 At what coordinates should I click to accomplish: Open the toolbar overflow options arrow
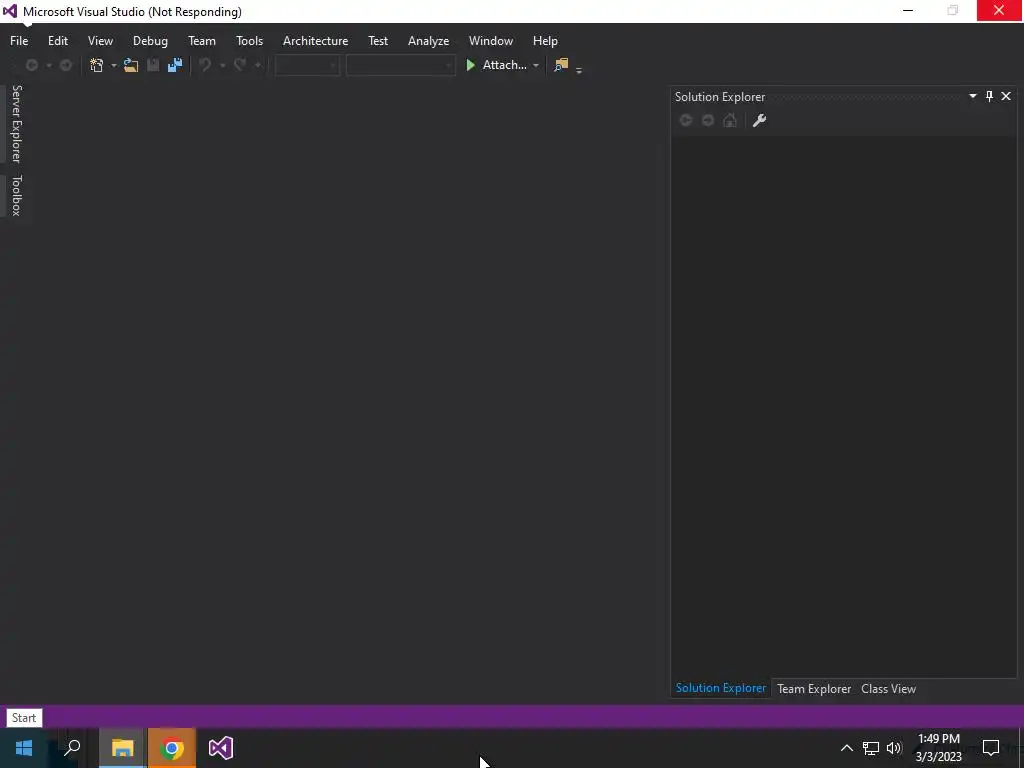point(579,69)
